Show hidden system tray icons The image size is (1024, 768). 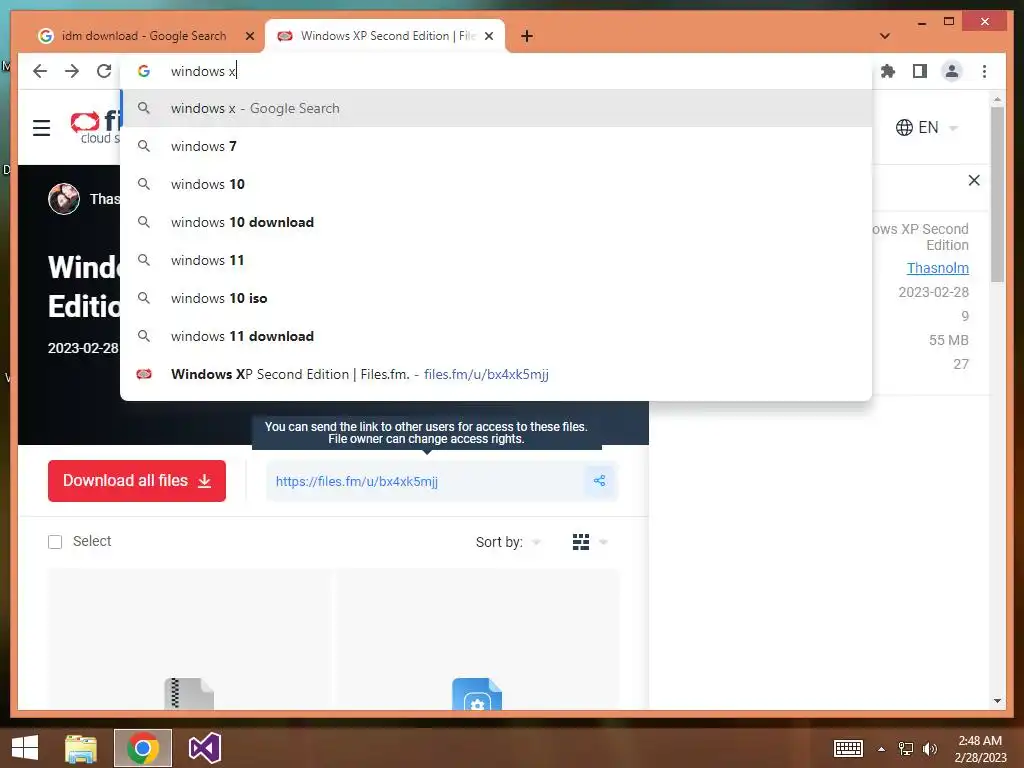point(881,749)
